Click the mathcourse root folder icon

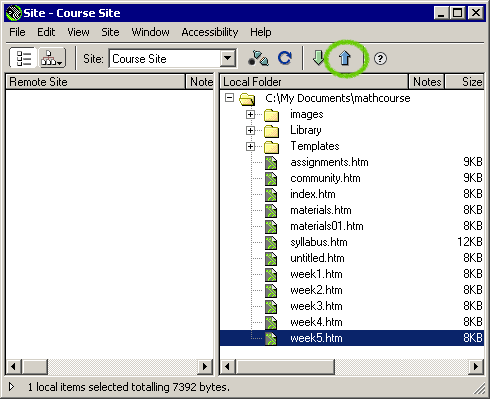pos(247,99)
